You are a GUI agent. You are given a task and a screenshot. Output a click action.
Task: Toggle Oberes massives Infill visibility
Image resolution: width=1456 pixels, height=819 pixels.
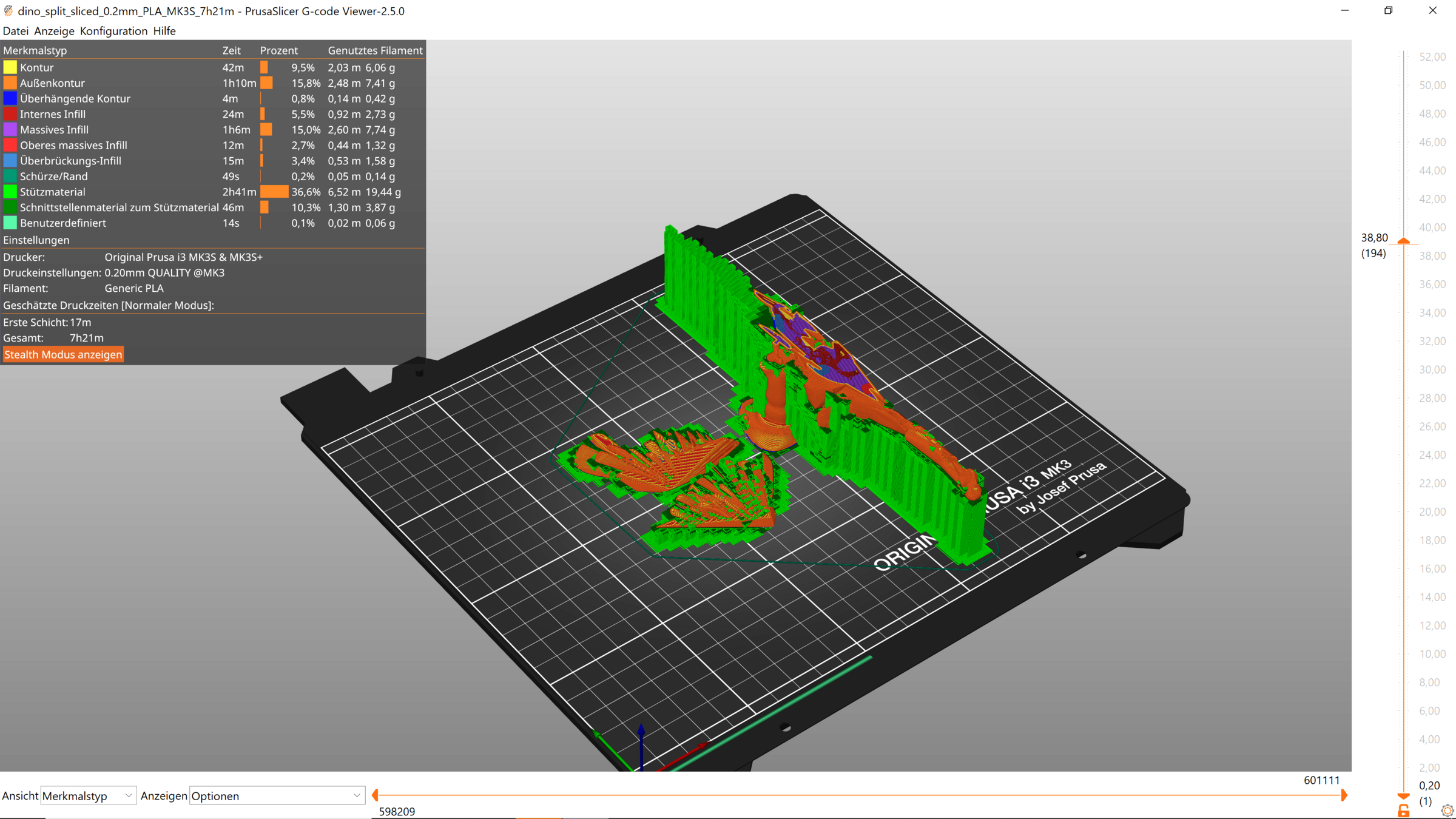(212, 145)
